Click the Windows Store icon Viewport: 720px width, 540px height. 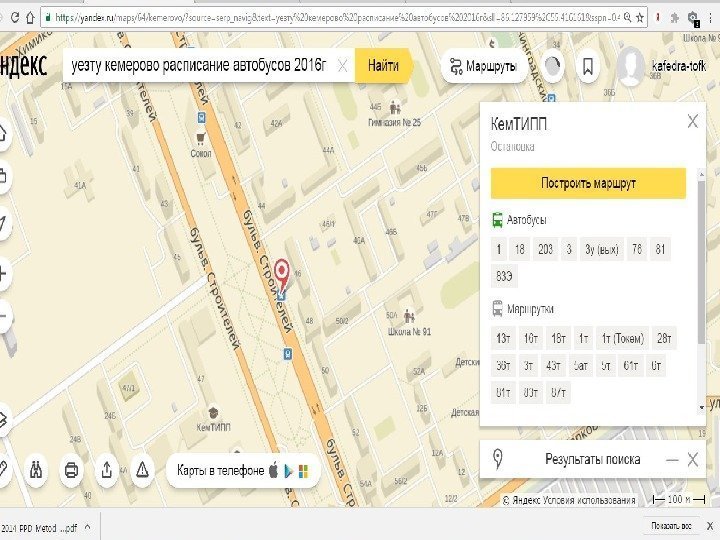[x=304, y=471]
